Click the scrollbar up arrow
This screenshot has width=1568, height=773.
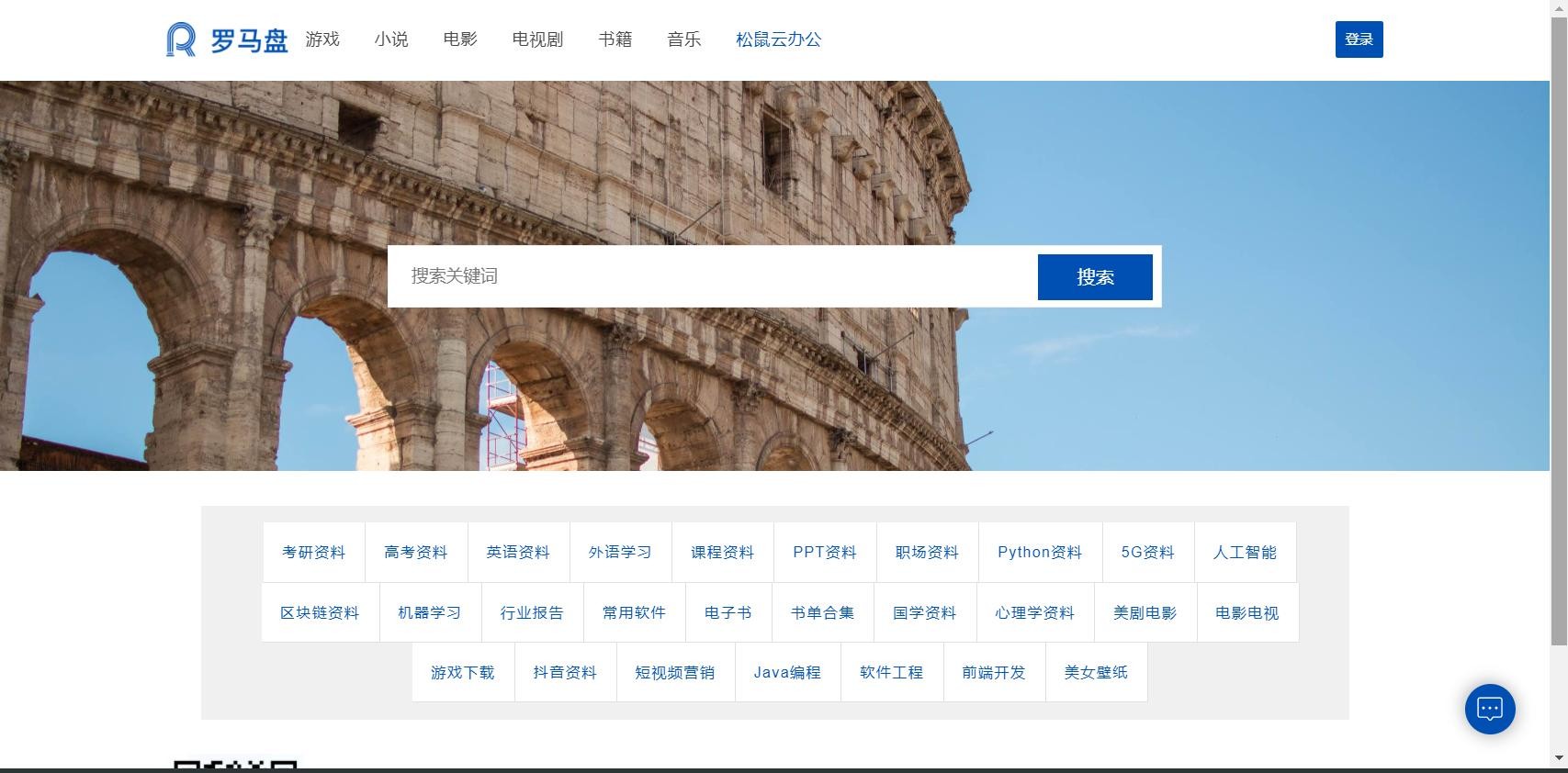[x=1558, y=7]
